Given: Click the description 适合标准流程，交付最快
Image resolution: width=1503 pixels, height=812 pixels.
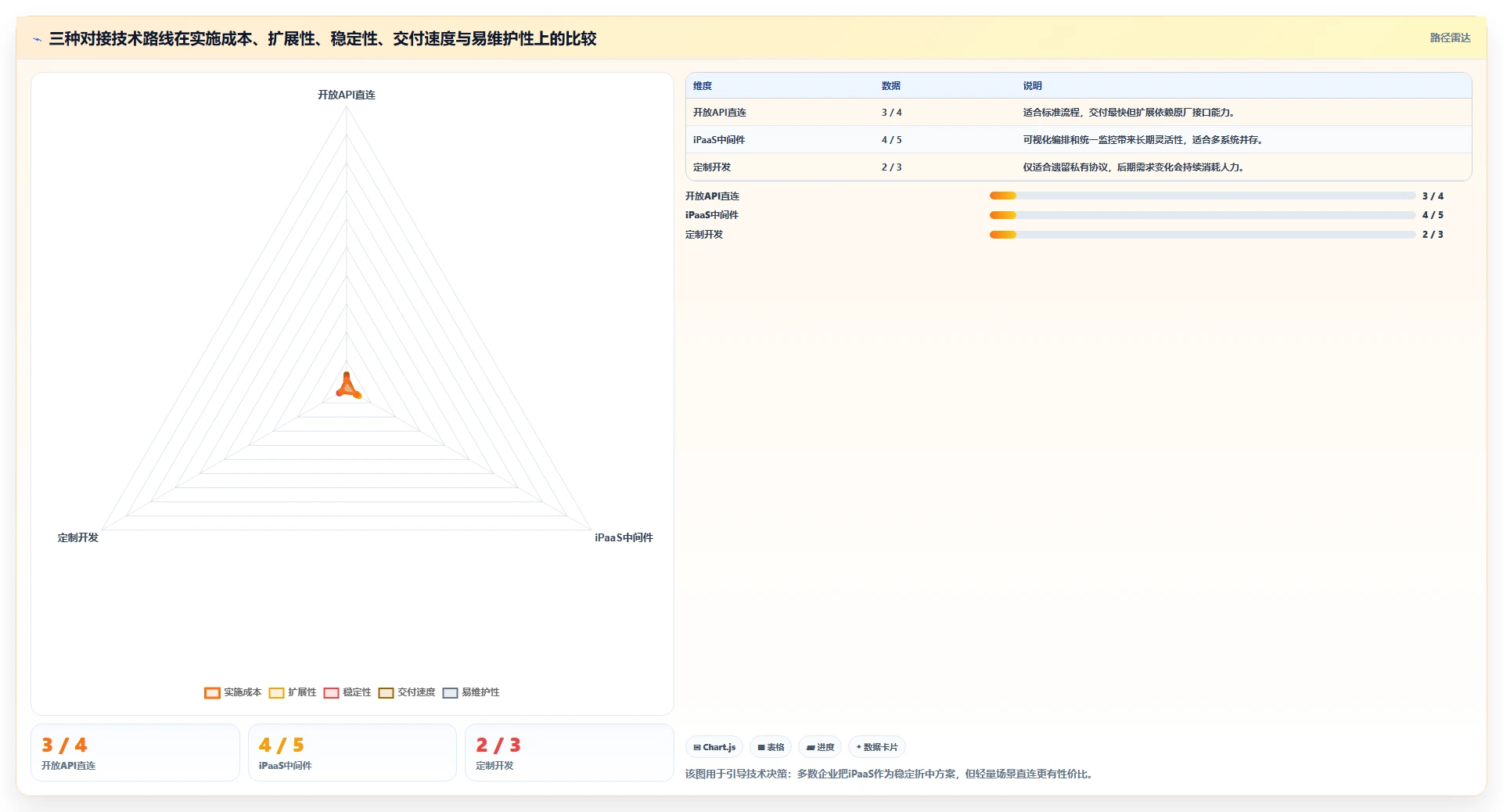Looking at the screenshot, I should pos(1130,113).
